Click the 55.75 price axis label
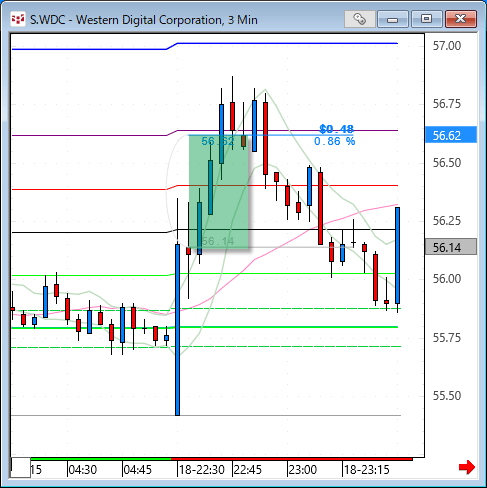This screenshot has height=488, width=487. point(447,338)
